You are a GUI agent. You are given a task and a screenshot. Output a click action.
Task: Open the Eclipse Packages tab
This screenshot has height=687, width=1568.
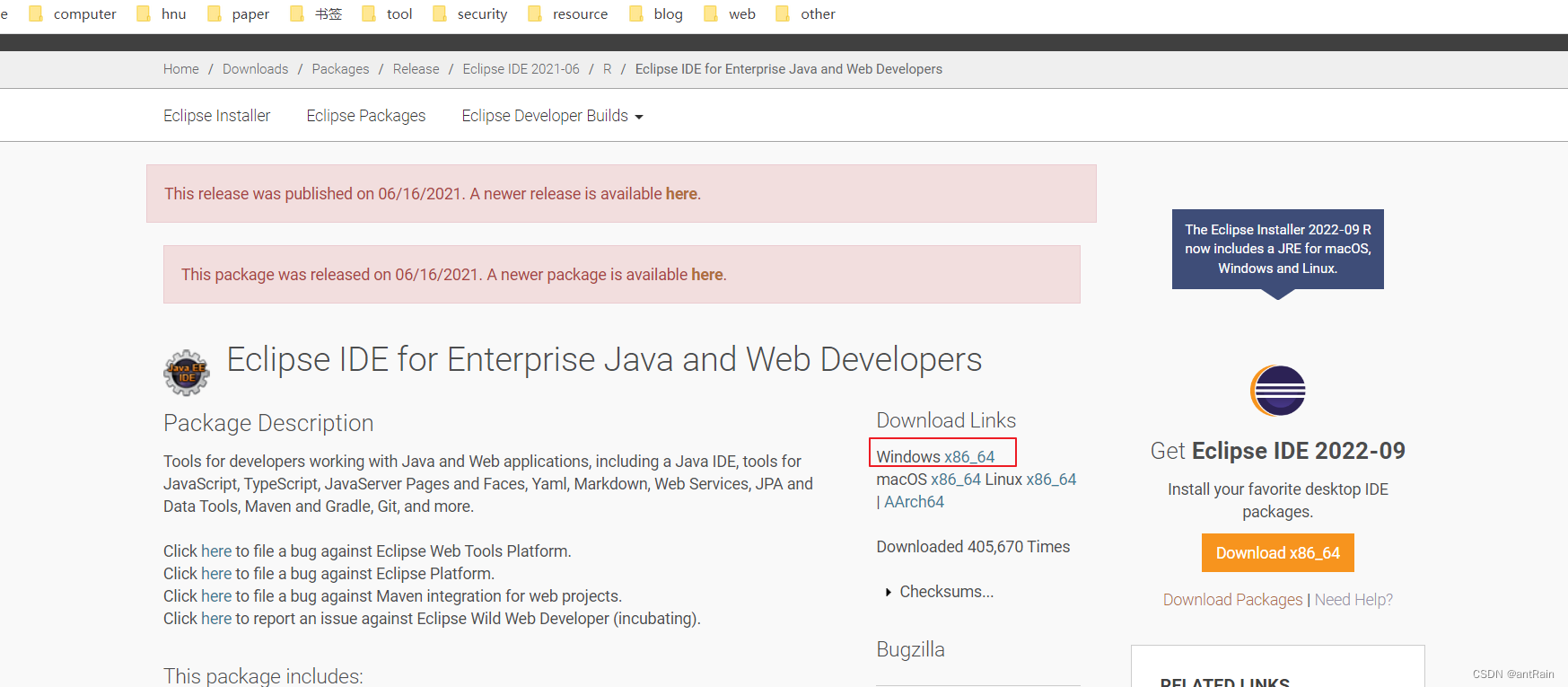(366, 116)
